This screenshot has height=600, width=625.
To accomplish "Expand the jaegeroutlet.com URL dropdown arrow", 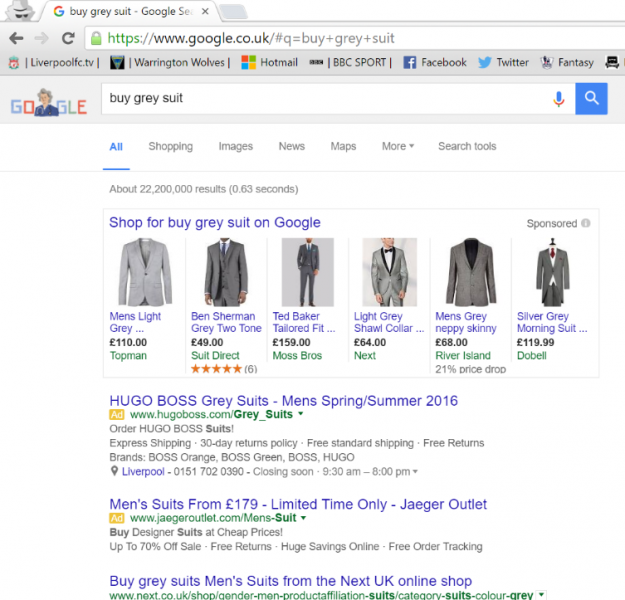I will click(304, 518).
